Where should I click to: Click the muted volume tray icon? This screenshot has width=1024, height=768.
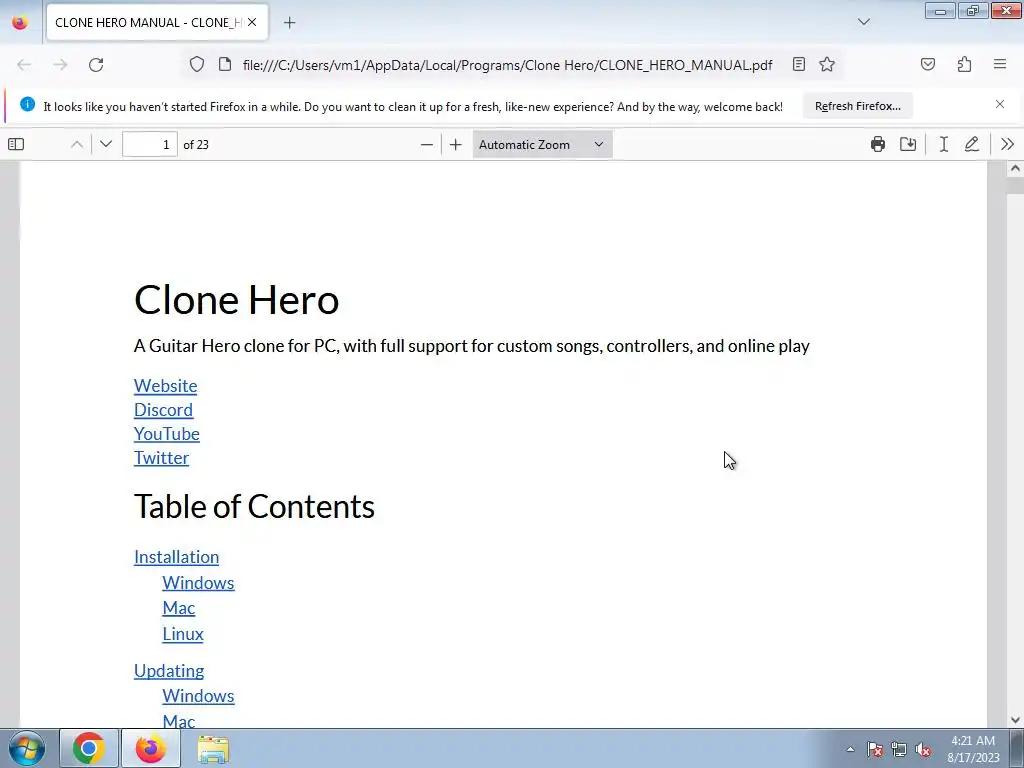[x=923, y=749]
